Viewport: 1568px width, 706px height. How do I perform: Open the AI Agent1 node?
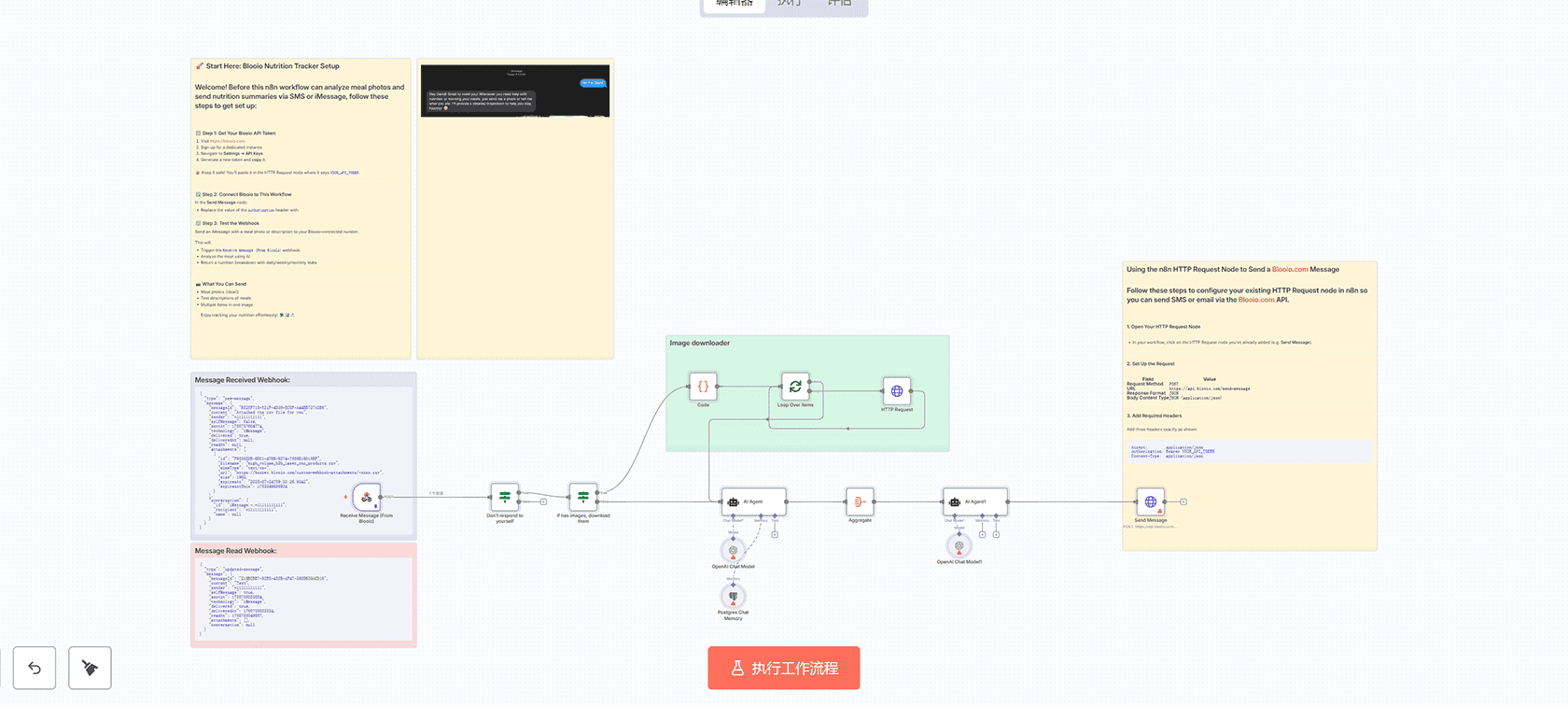point(975,501)
